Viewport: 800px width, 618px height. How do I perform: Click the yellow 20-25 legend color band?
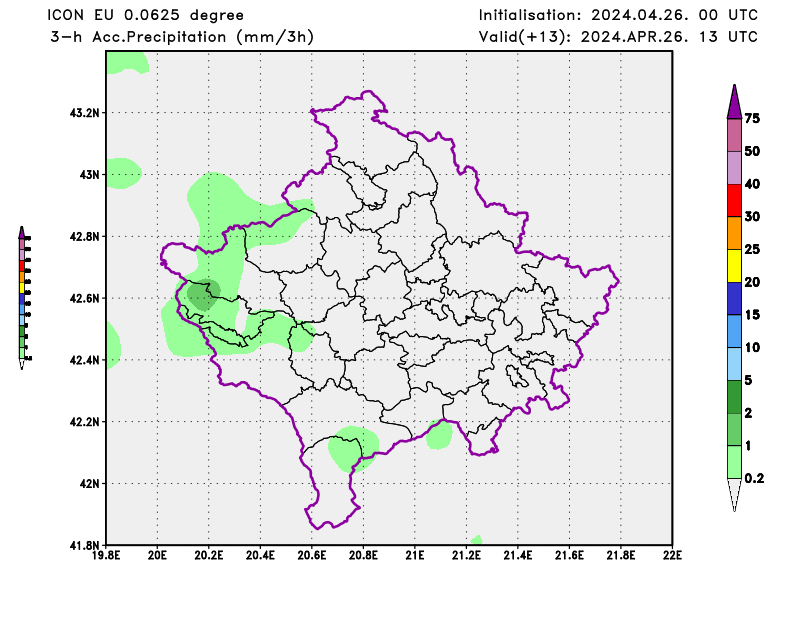[734, 265]
